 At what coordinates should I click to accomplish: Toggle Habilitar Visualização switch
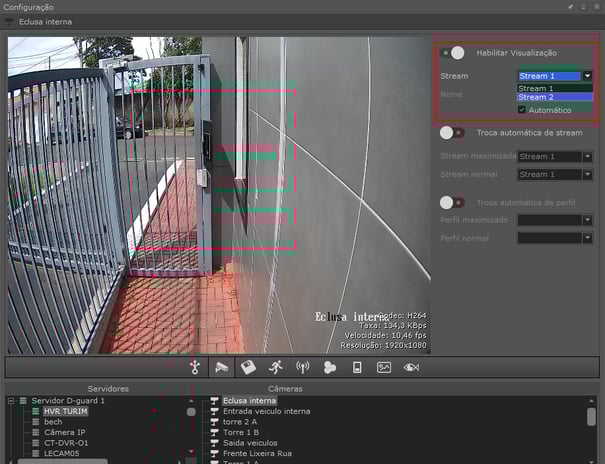coord(453,52)
